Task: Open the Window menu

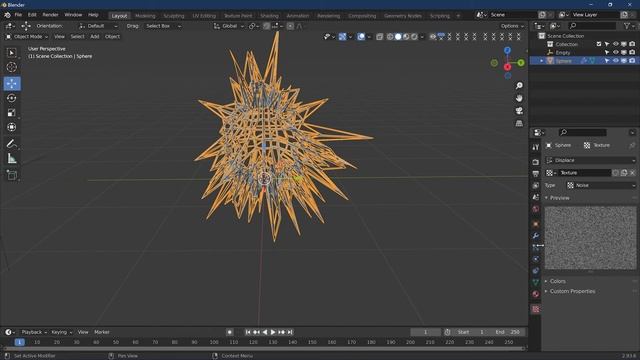Action: tap(73, 15)
